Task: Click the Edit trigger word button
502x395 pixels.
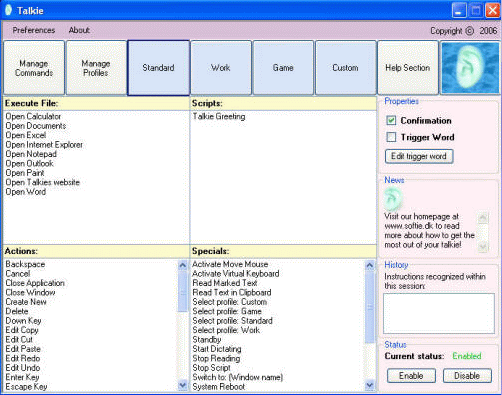Action: (x=419, y=156)
